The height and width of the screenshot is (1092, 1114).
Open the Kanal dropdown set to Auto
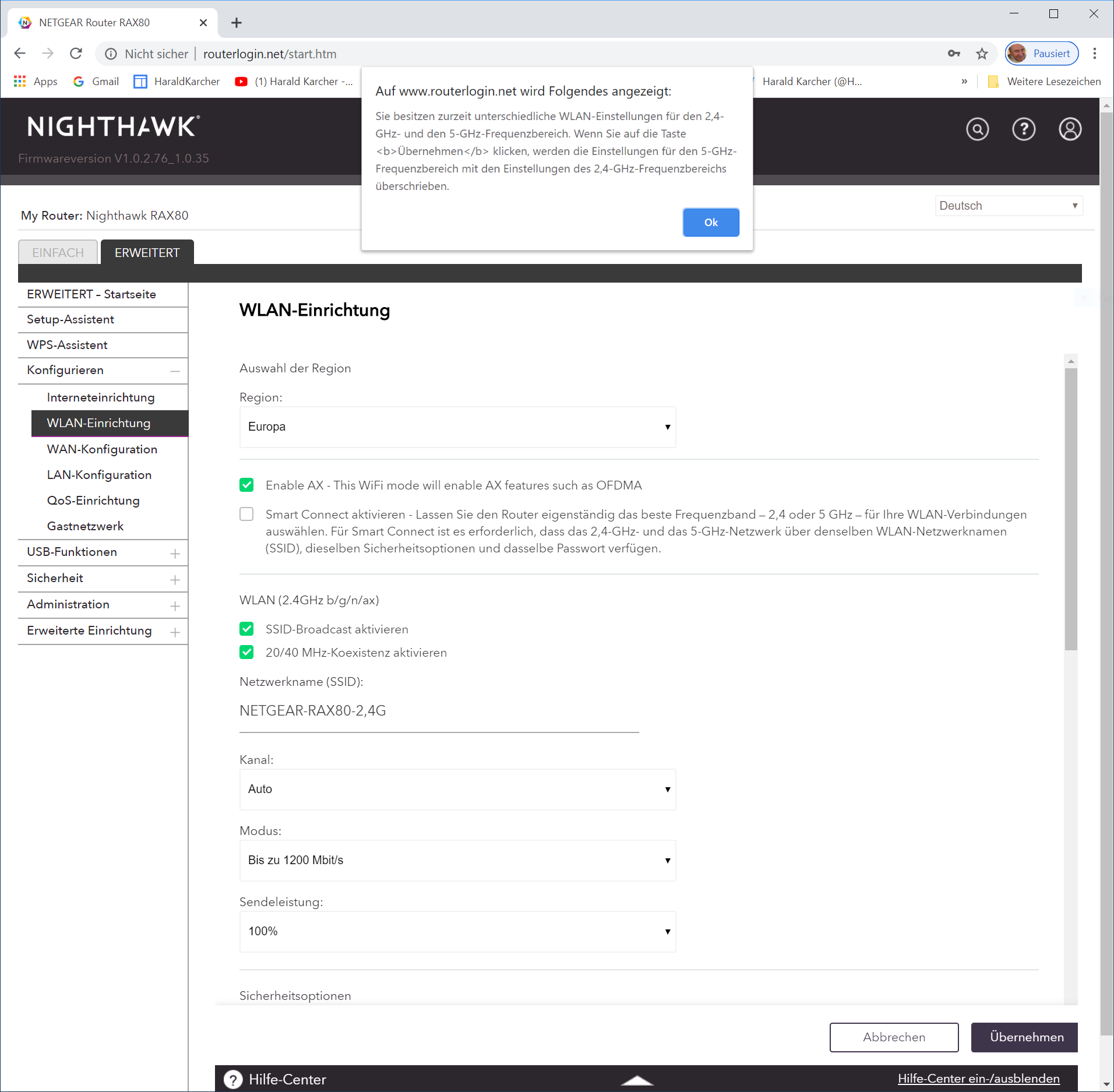[x=457, y=789]
